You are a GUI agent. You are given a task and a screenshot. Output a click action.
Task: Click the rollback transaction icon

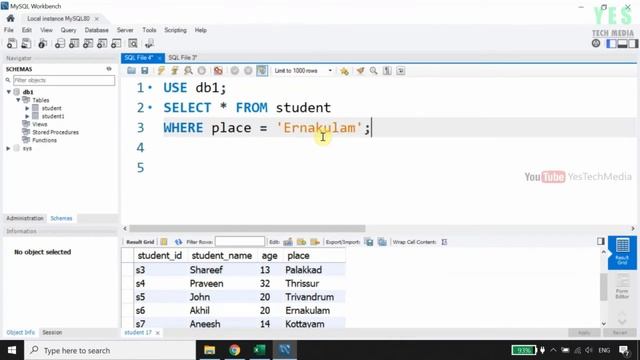(x=248, y=71)
